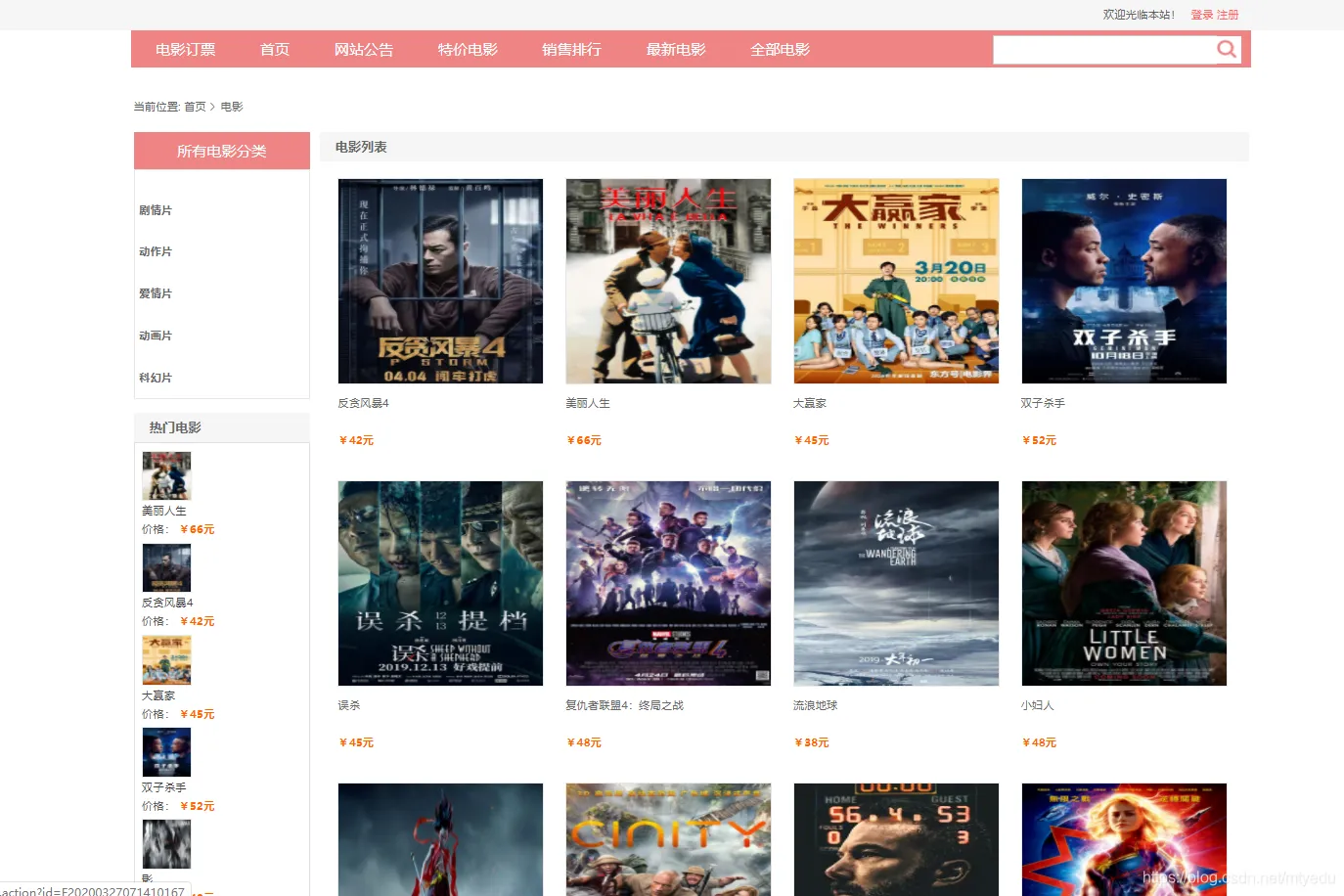Viewport: 1344px width, 896px height.
Task: Click the 美丽人生 title under its large poster
Action: click(x=588, y=403)
